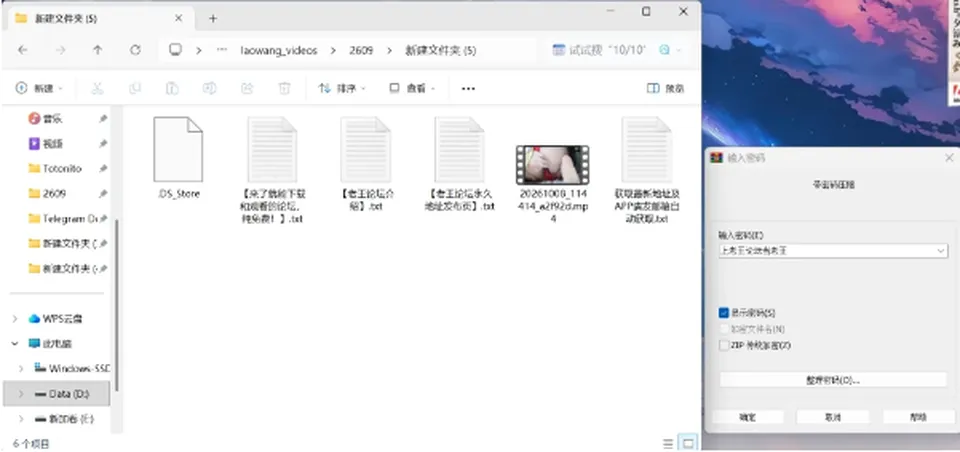Toggle the 预览 preview pane button

tap(666, 88)
